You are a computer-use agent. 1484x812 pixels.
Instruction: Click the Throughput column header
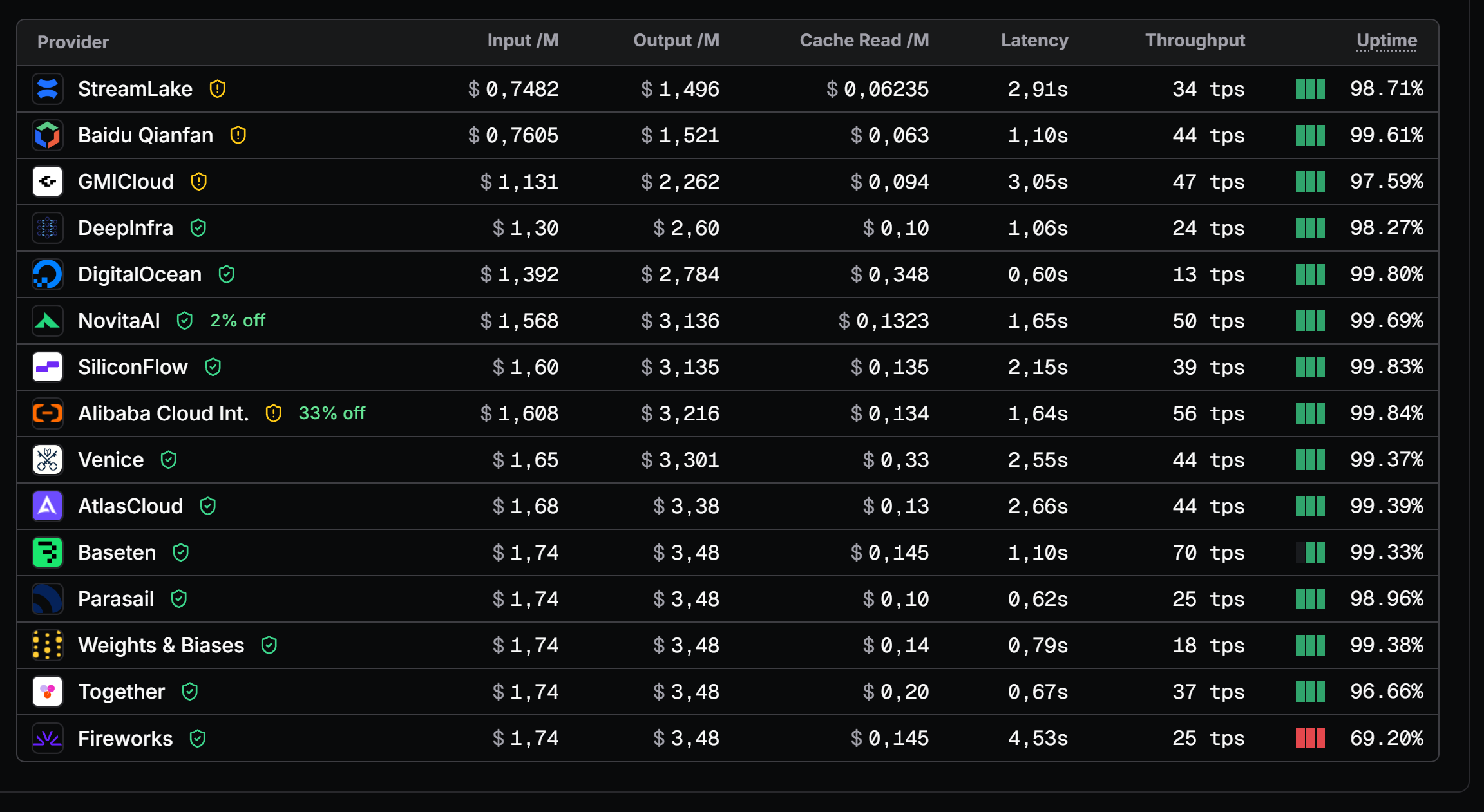[1195, 41]
